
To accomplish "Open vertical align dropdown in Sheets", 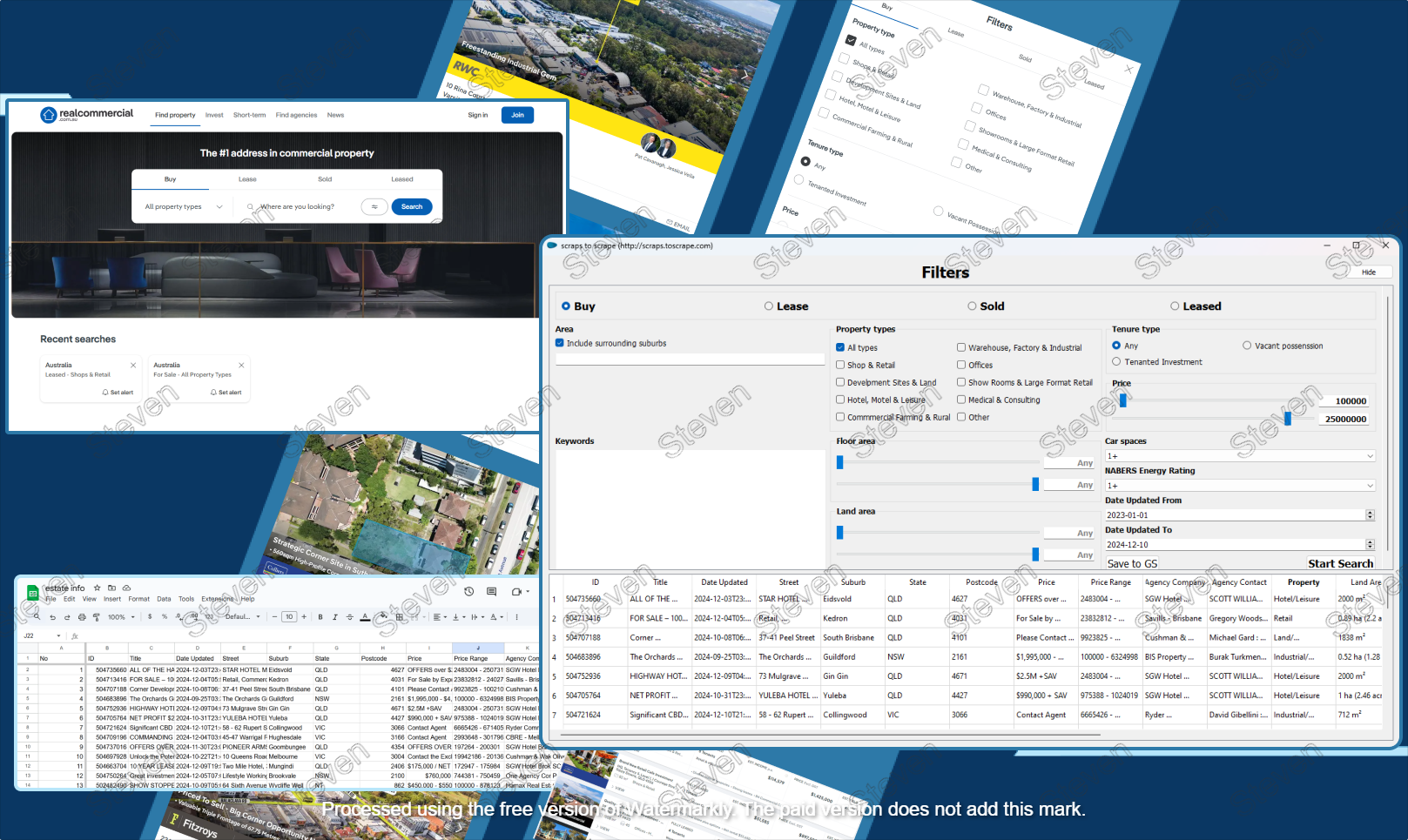I will [458, 616].
